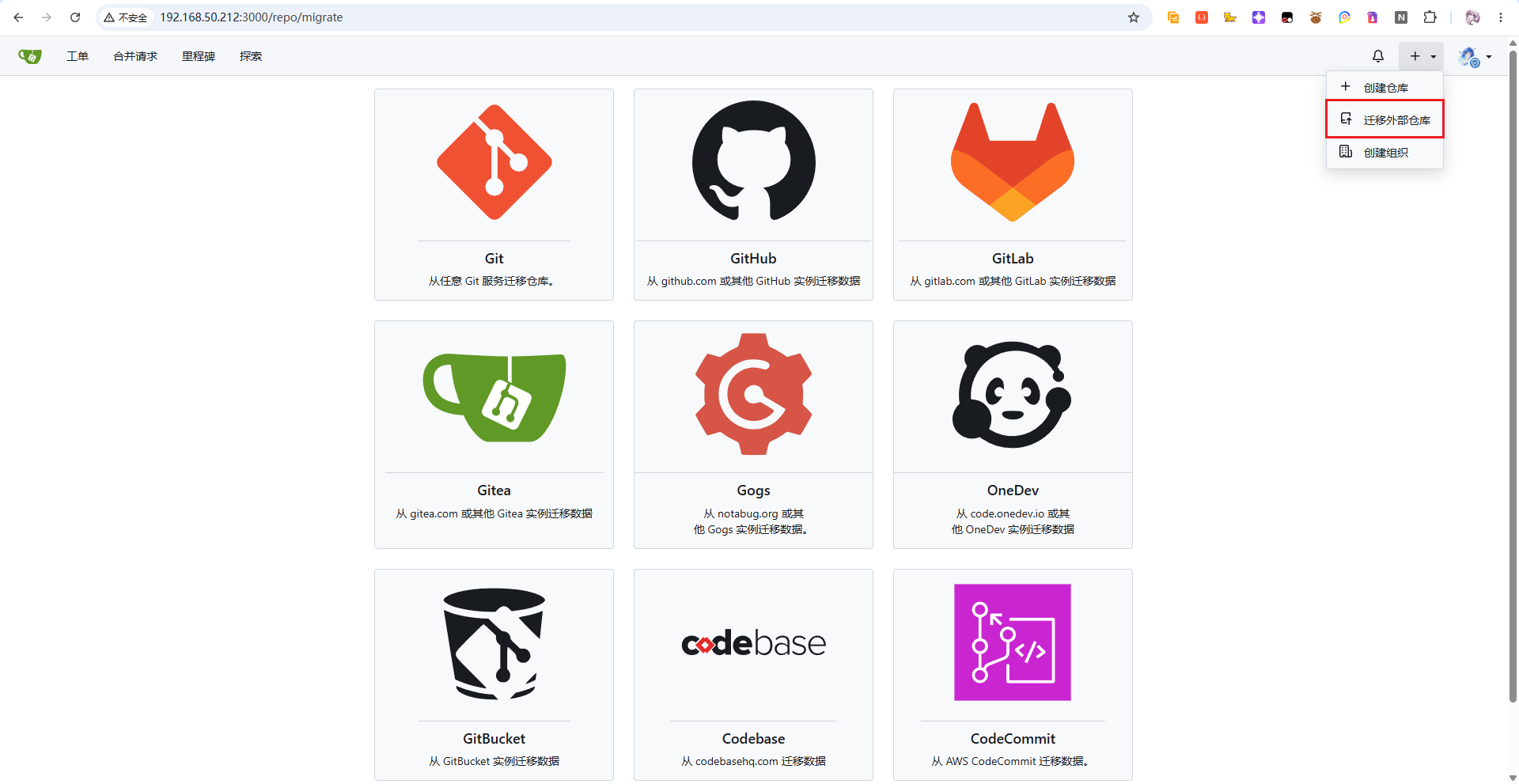Click the browser forward arrow
This screenshot has height=784, width=1519.
47,17
